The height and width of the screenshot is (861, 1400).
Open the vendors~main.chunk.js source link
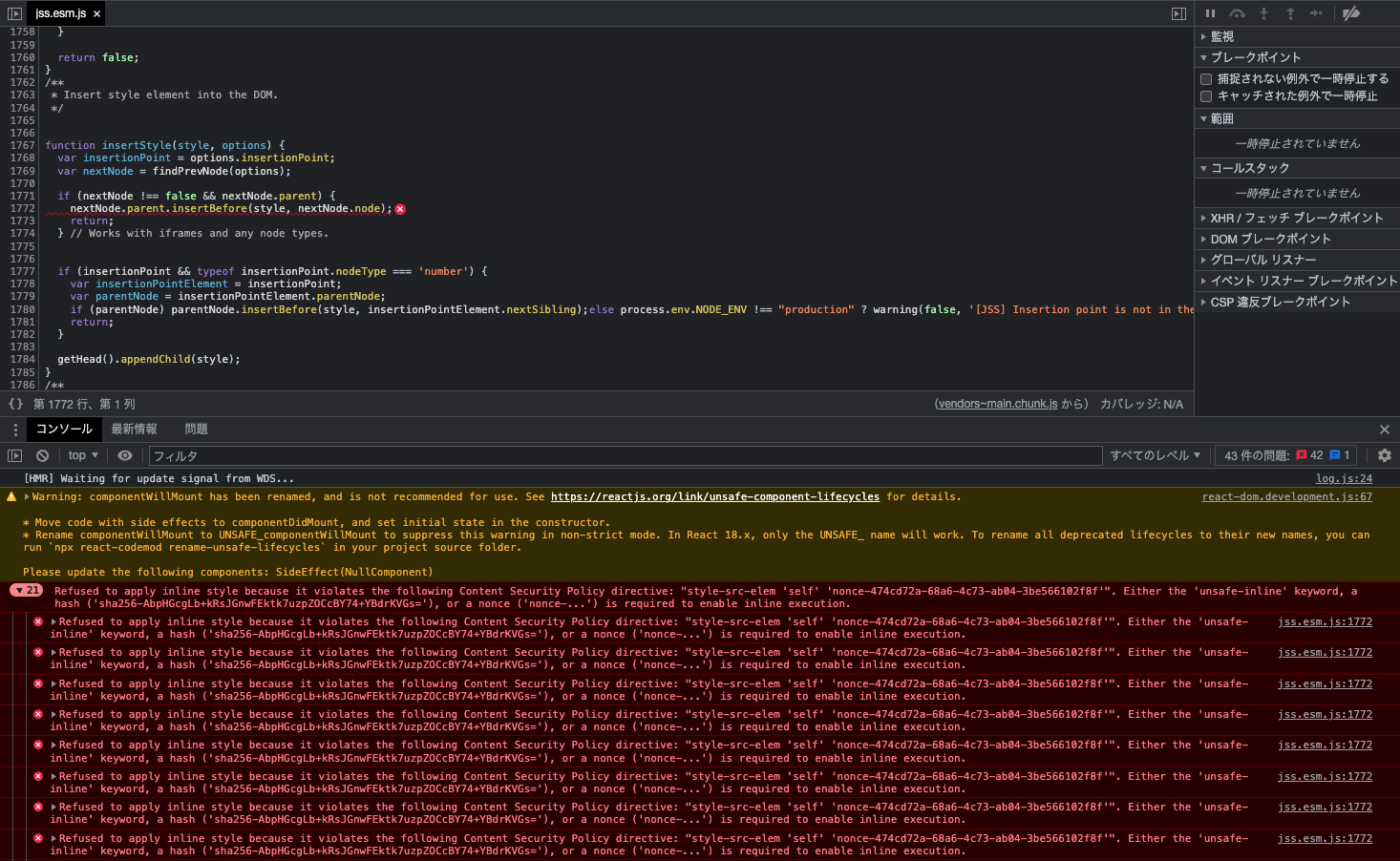tap(998, 404)
